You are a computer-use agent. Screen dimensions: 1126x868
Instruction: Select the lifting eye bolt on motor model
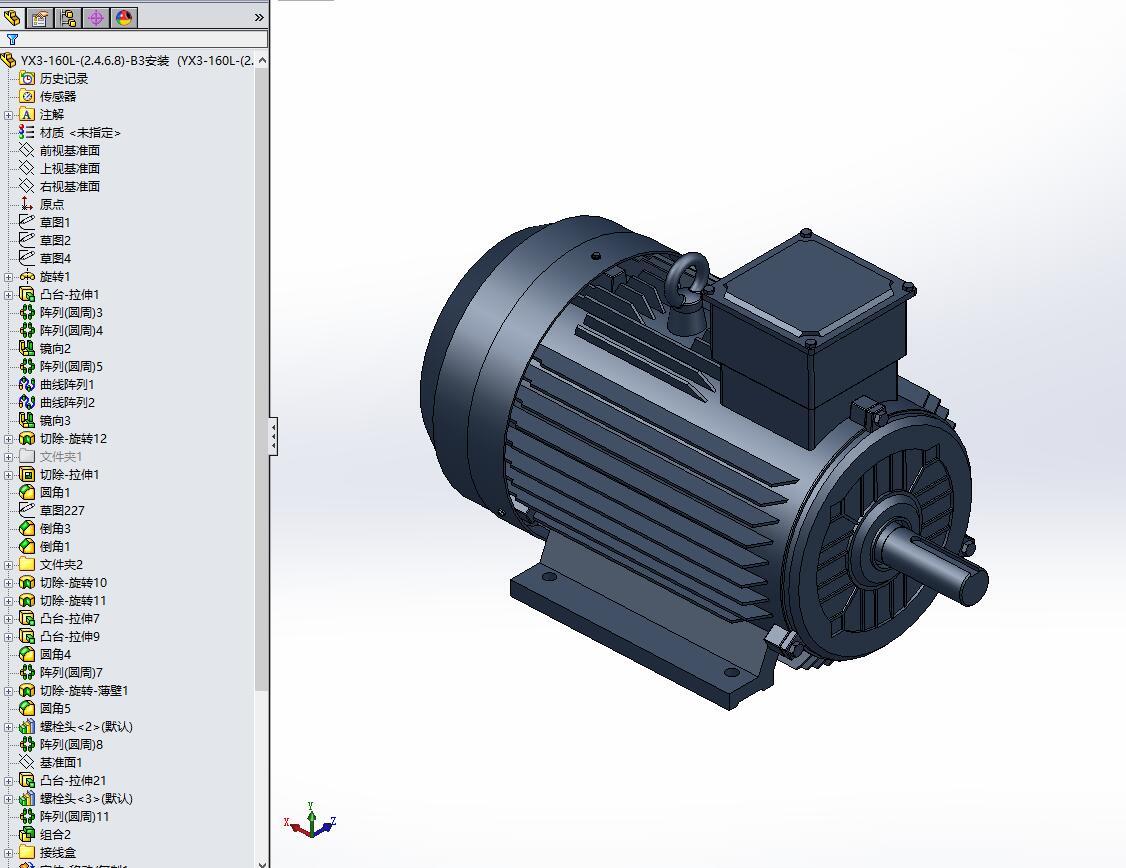click(x=687, y=292)
